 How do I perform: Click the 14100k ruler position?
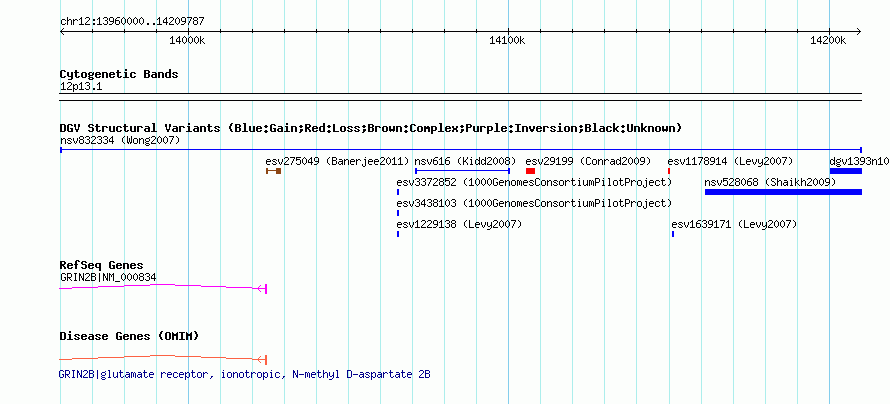pos(507,40)
